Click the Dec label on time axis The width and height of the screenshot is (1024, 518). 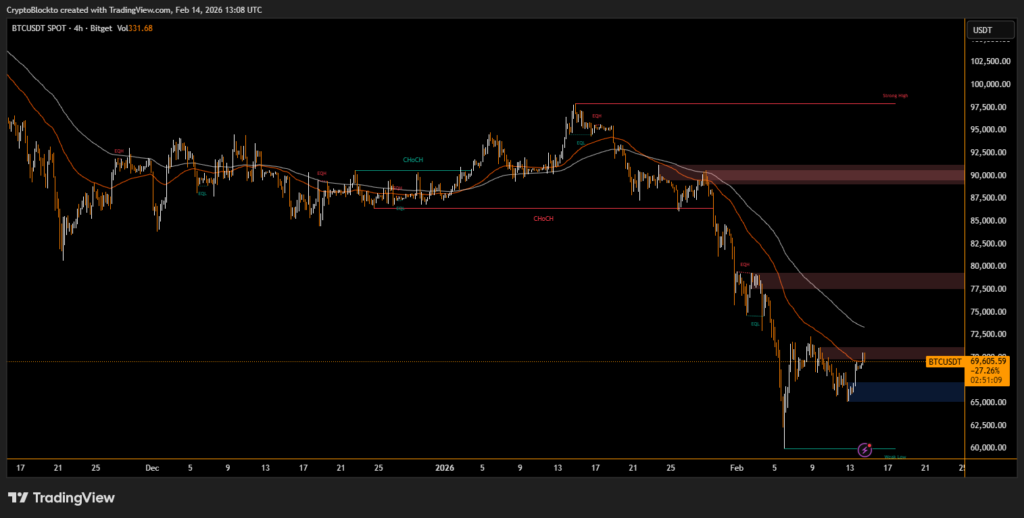pos(151,467)
